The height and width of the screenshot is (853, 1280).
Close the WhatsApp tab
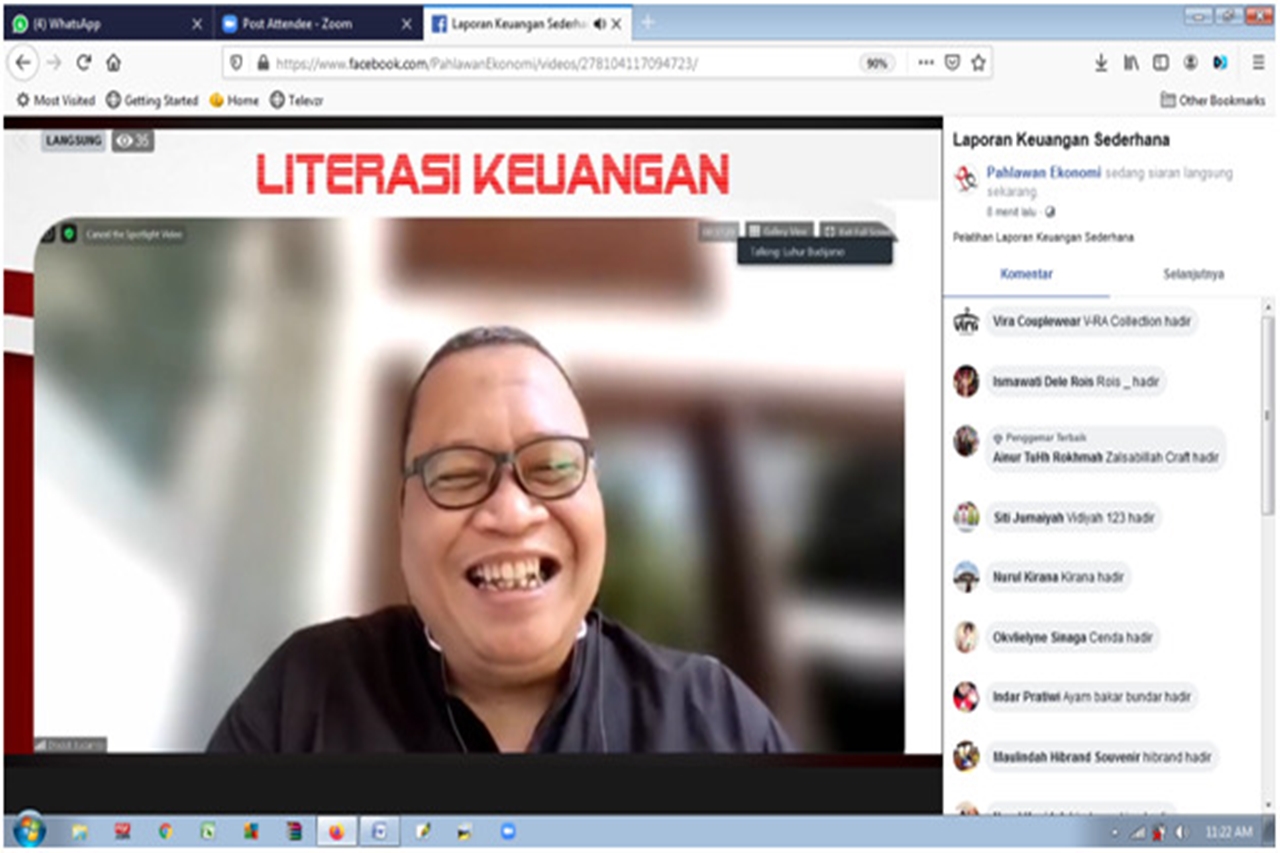[x=197, y=23]
